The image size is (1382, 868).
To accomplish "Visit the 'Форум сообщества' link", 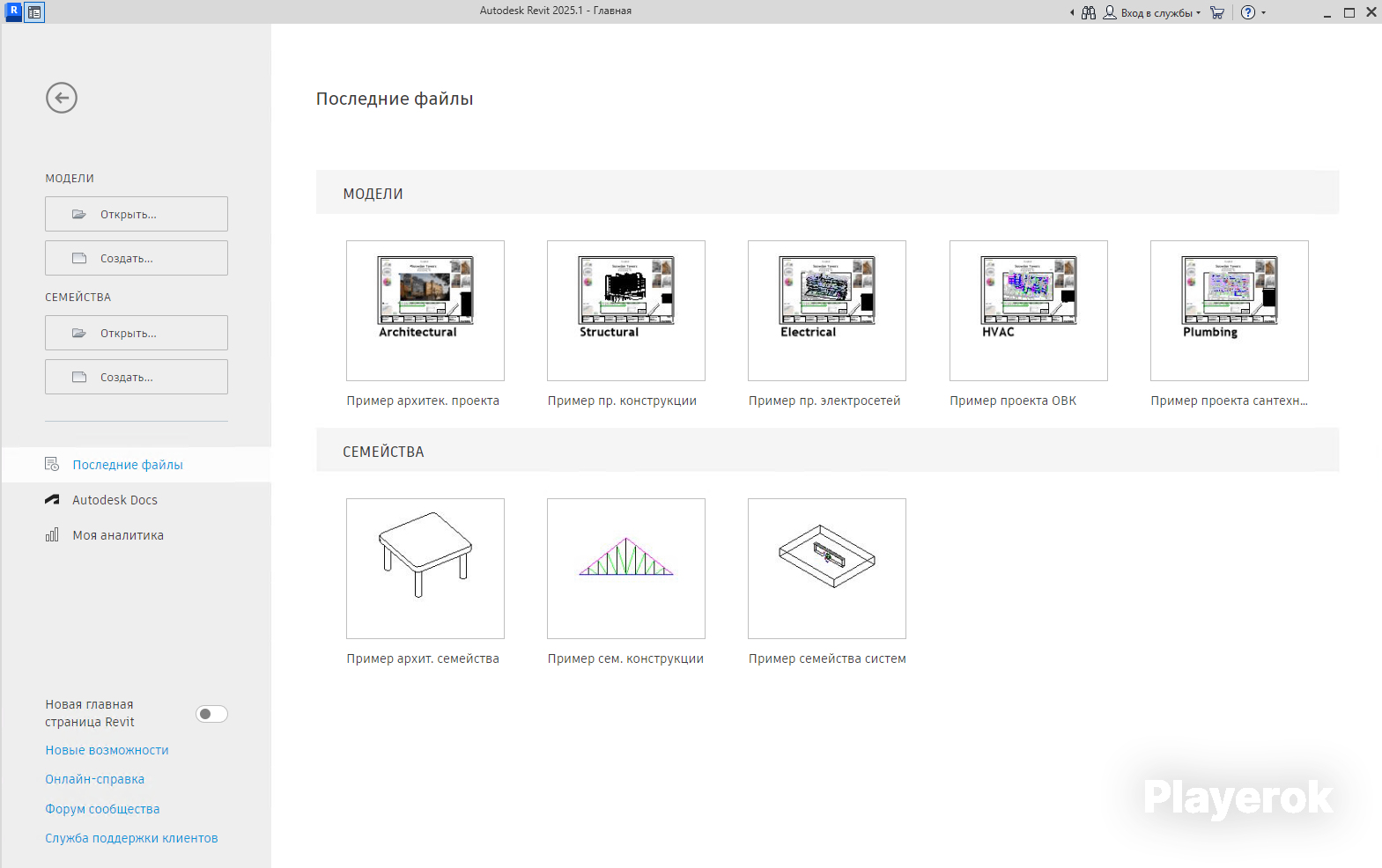I will 102,809.
